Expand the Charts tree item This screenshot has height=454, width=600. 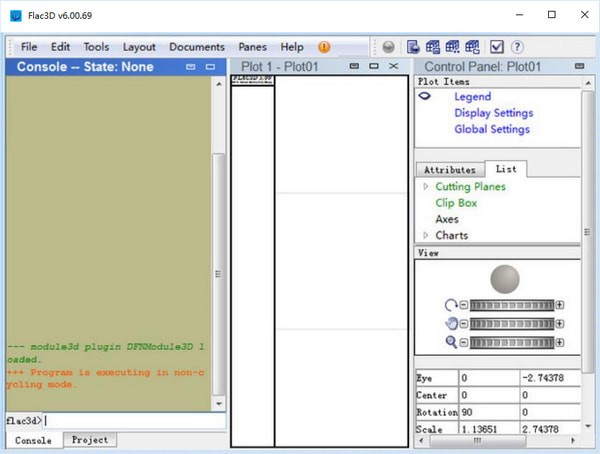(x=426, y=236)
